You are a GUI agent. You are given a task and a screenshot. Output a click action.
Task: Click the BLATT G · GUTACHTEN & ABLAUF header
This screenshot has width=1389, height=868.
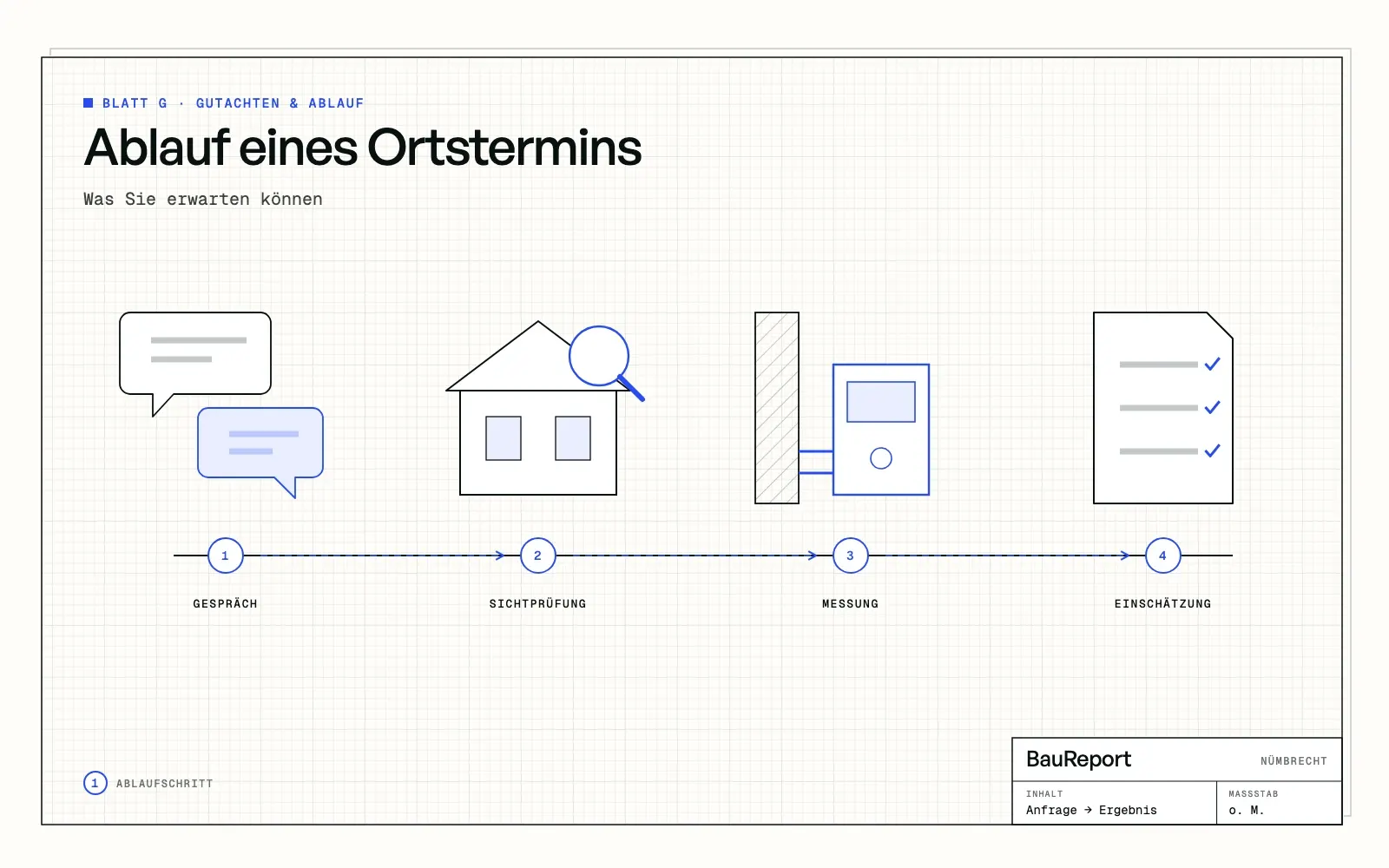(234, 103)
